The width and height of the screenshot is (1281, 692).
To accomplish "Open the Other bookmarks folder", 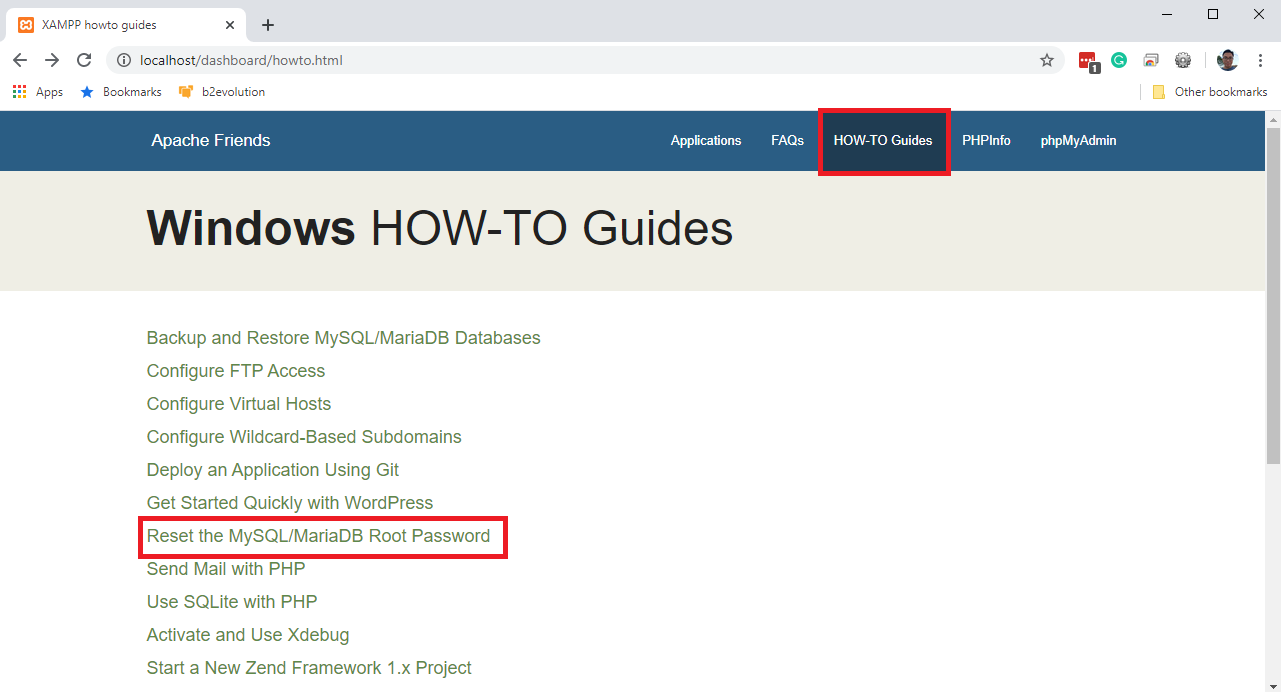I will (x=1209, y=92).
